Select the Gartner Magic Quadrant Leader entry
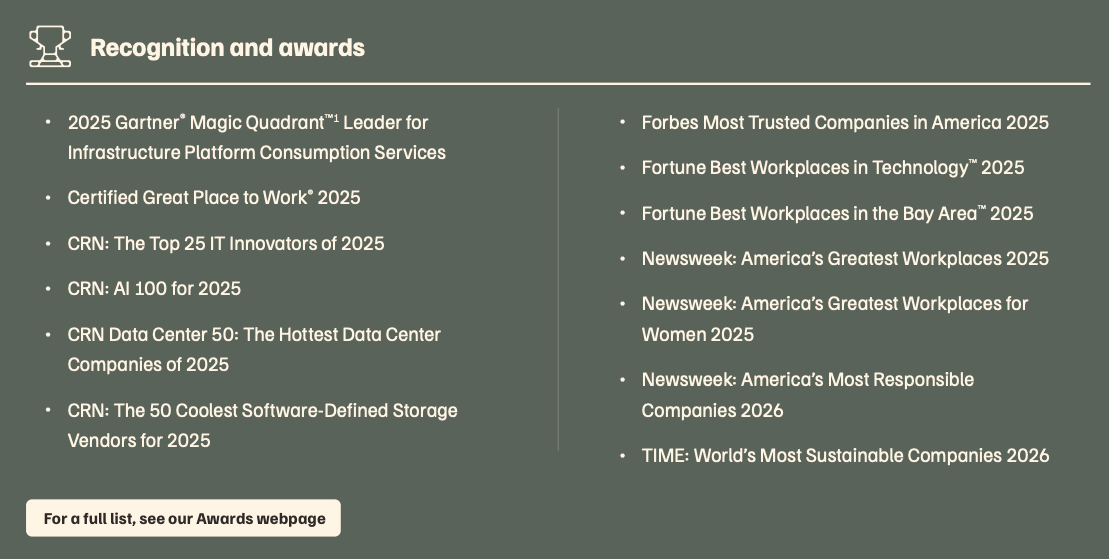 click(257, 137)
